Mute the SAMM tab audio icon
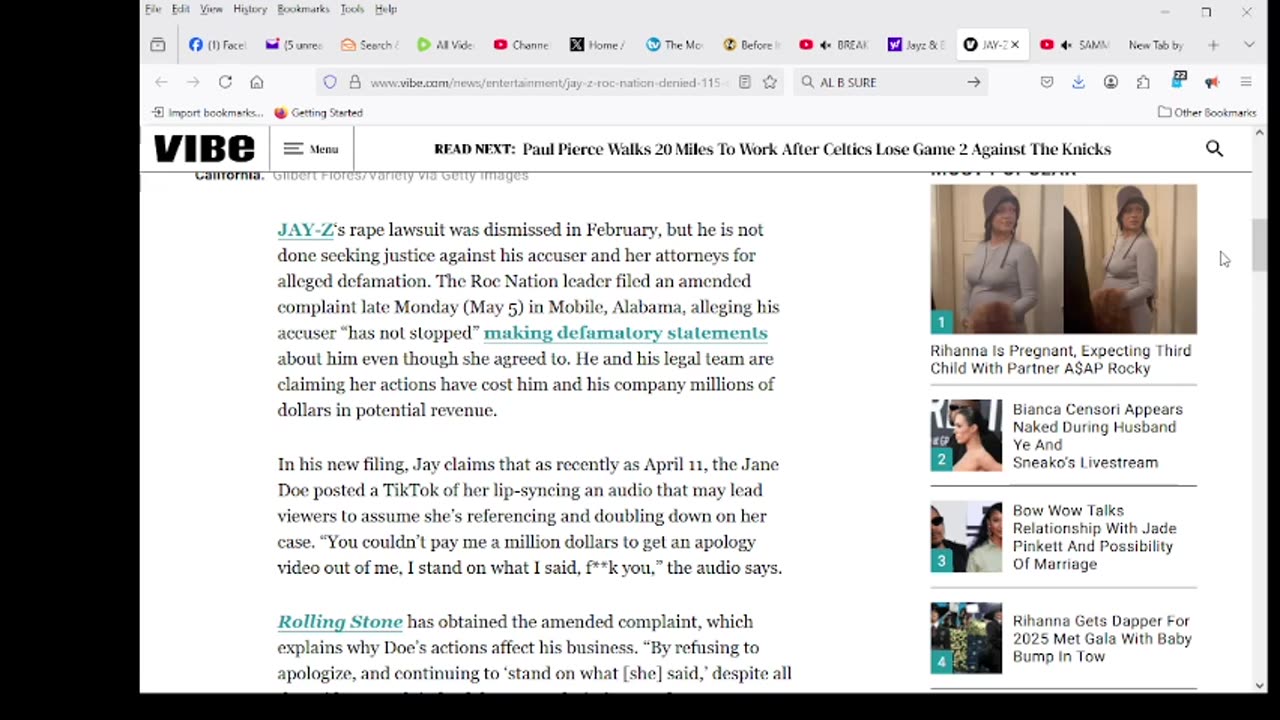This screenshot has width=1280, height=720. point(1067,45)
